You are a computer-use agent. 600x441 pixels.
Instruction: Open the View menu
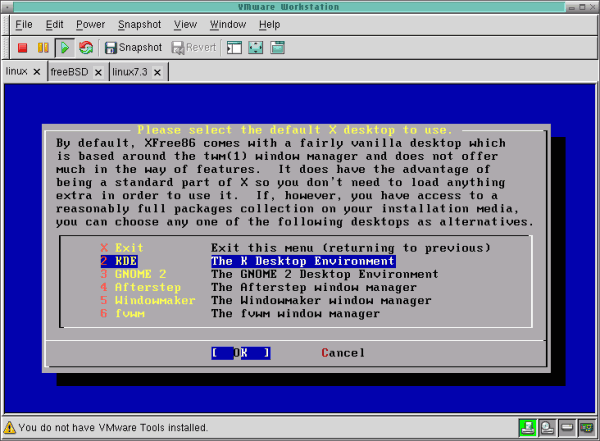pos(185,24)
